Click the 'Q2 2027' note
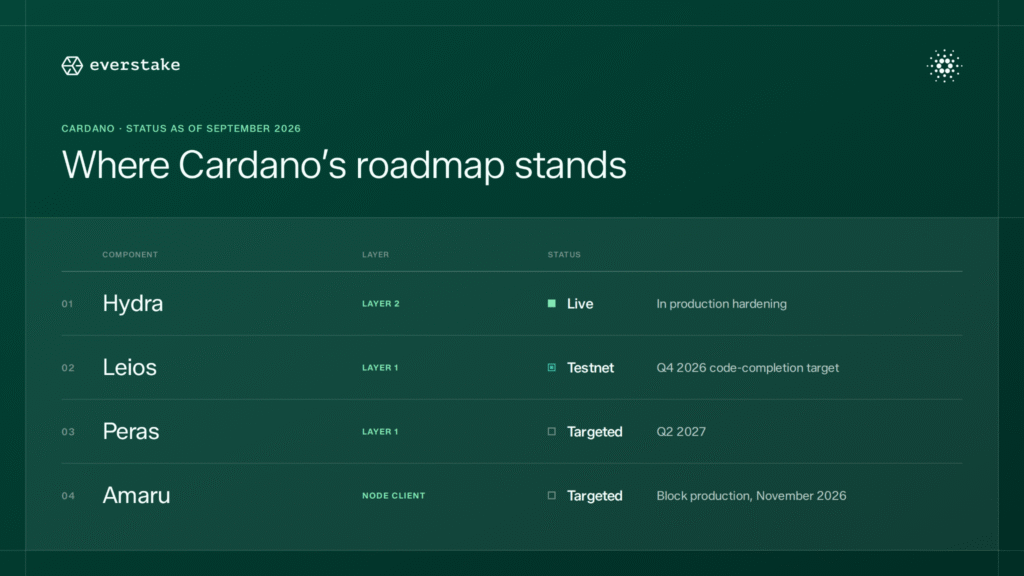 pos(681,432)
